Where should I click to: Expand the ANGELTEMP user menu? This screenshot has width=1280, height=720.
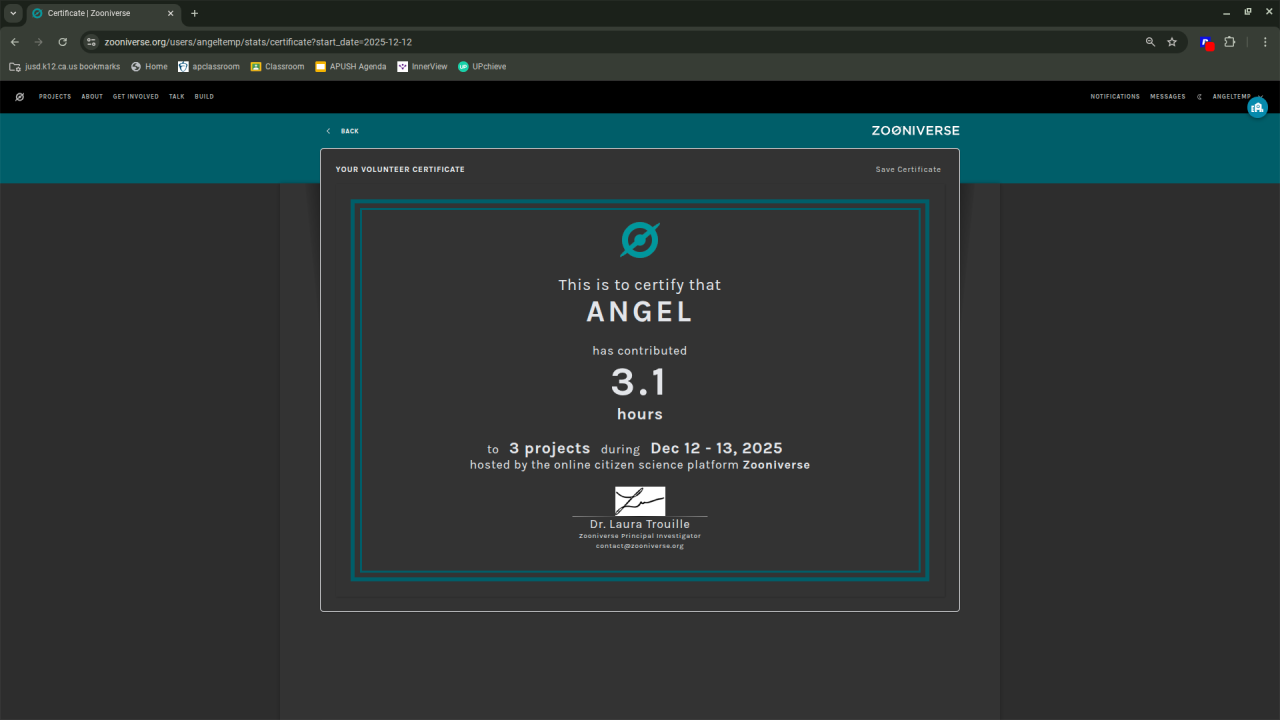click(x=1237, y=97)
